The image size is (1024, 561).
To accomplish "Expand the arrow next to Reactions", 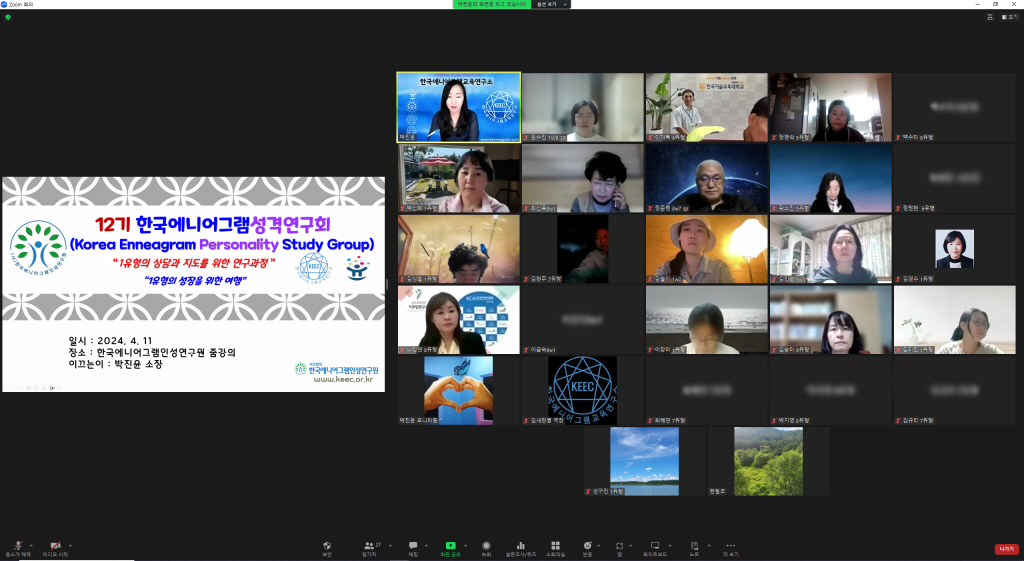I will pyautogui.click(x=599, y=545).
